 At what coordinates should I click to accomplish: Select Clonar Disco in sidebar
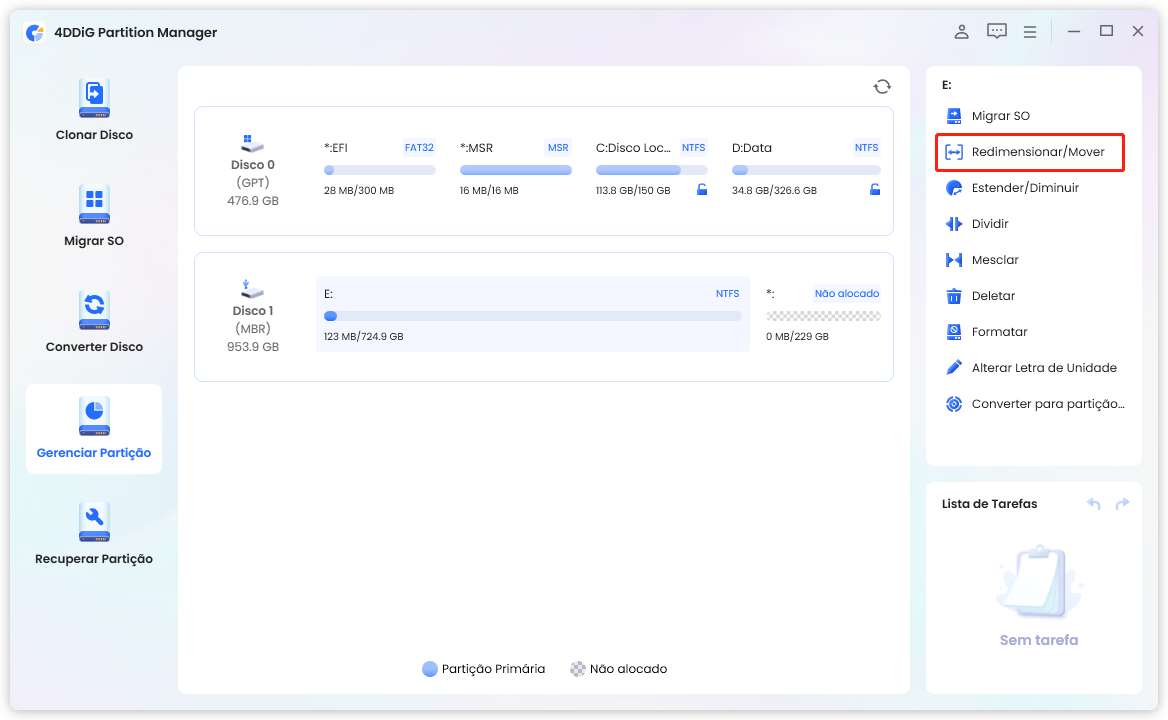point(94,109)
